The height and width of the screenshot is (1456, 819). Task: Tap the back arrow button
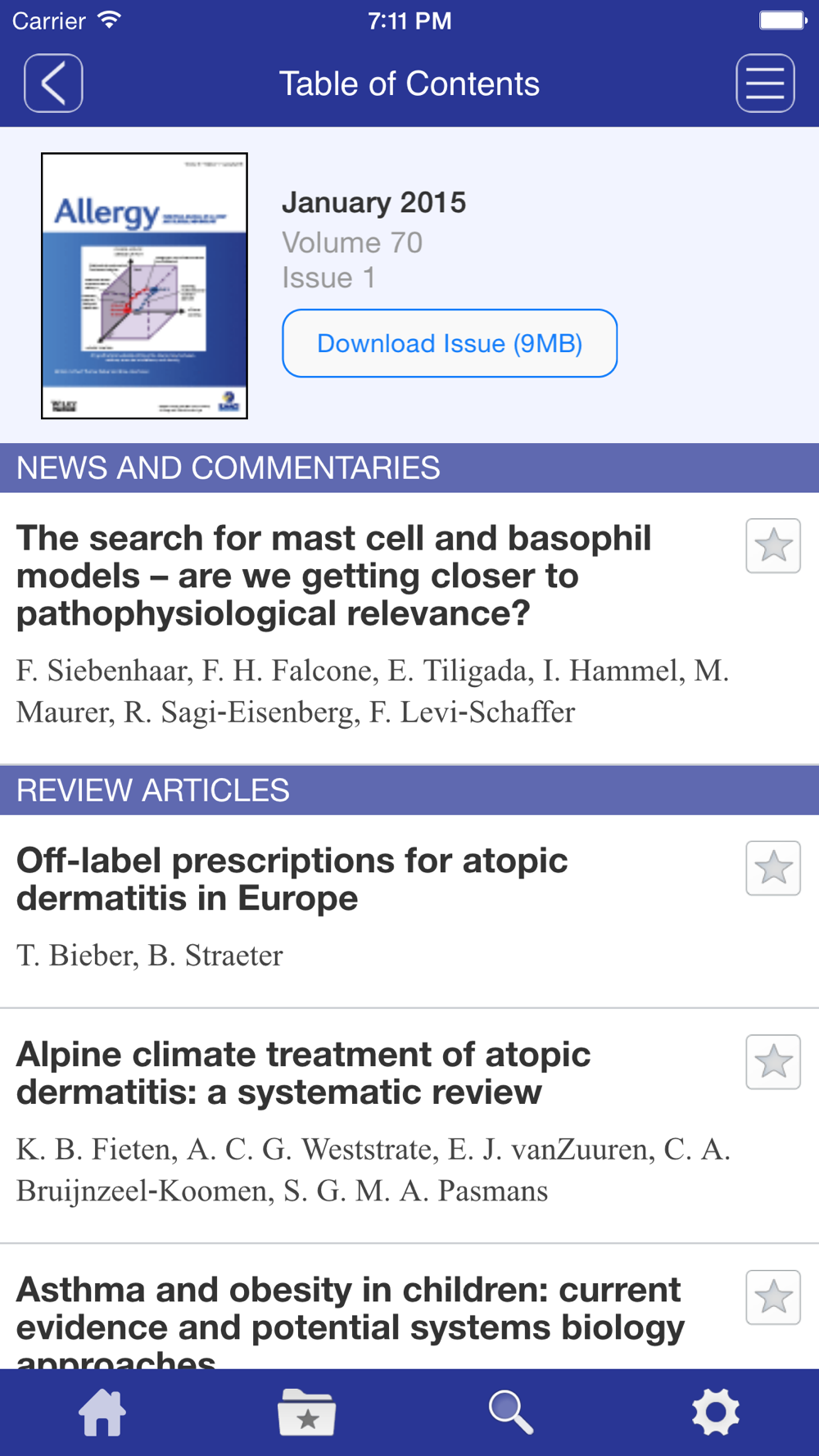pyautogui.click(x=53, y=84)
